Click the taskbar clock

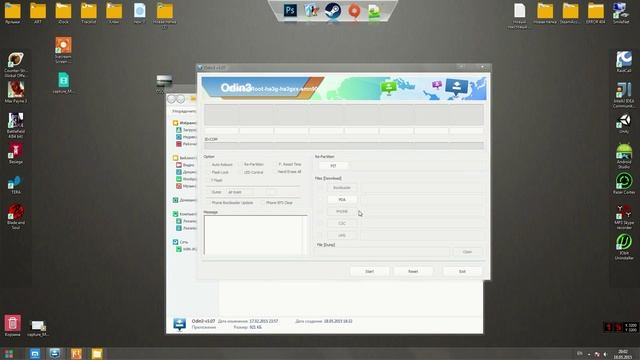click(x=622, y=354)
